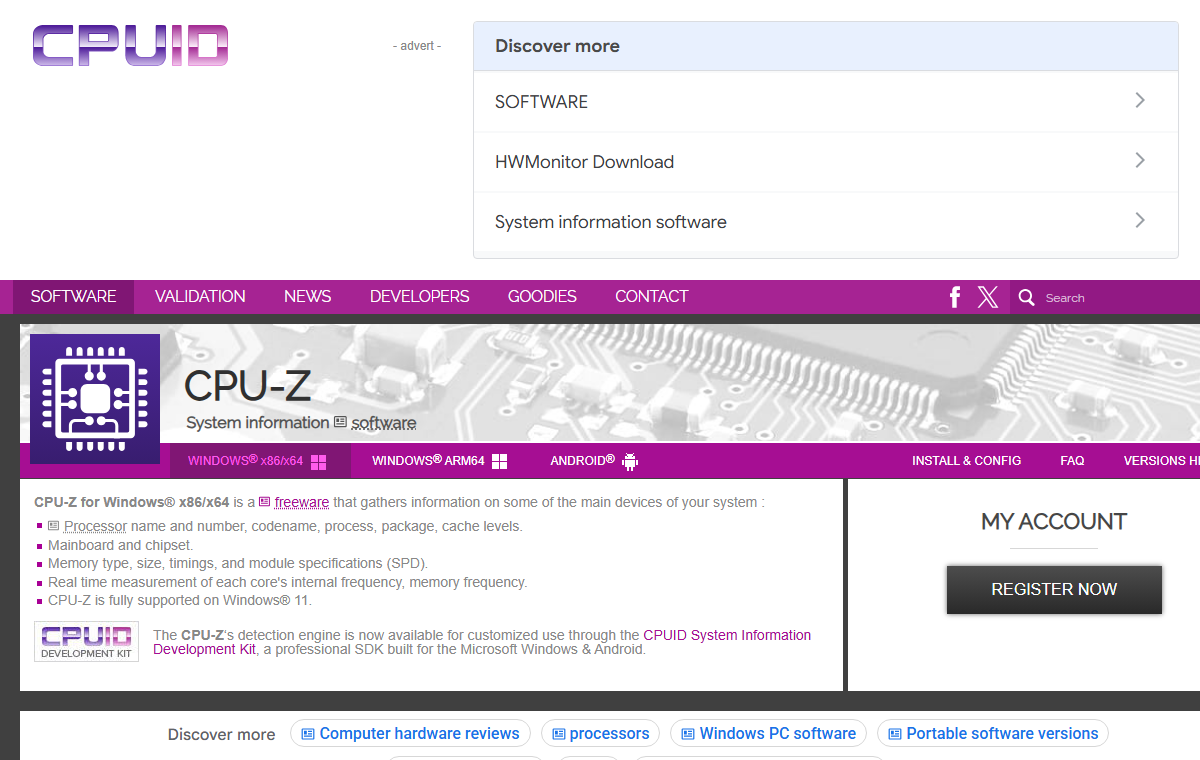The width and height of the screenshot is (1200, 760).
Task: Open the VALIDATION menu
Action: pyautogui.click(x=200, y=297)
